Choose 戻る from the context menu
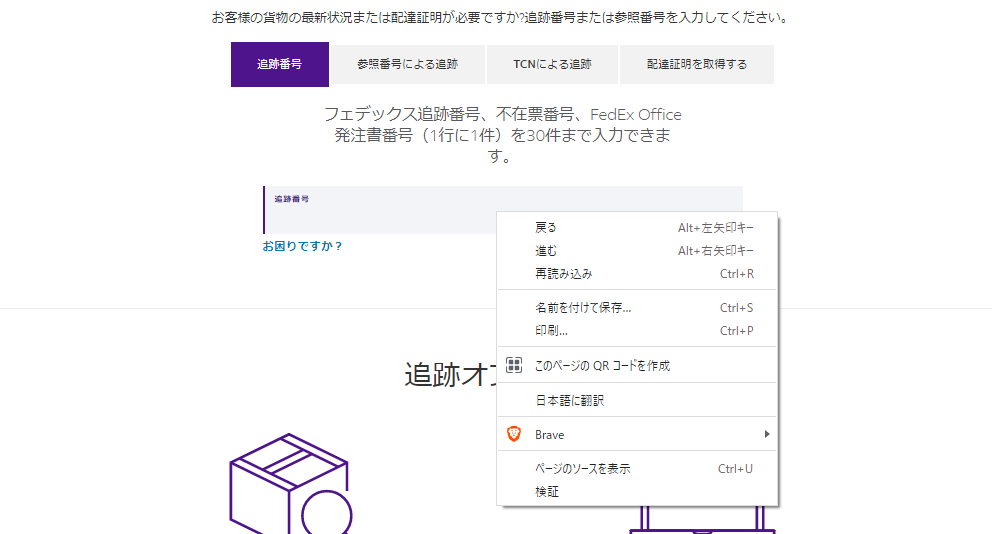Viewport: 992px width, 534px height. tap(546, 227)
